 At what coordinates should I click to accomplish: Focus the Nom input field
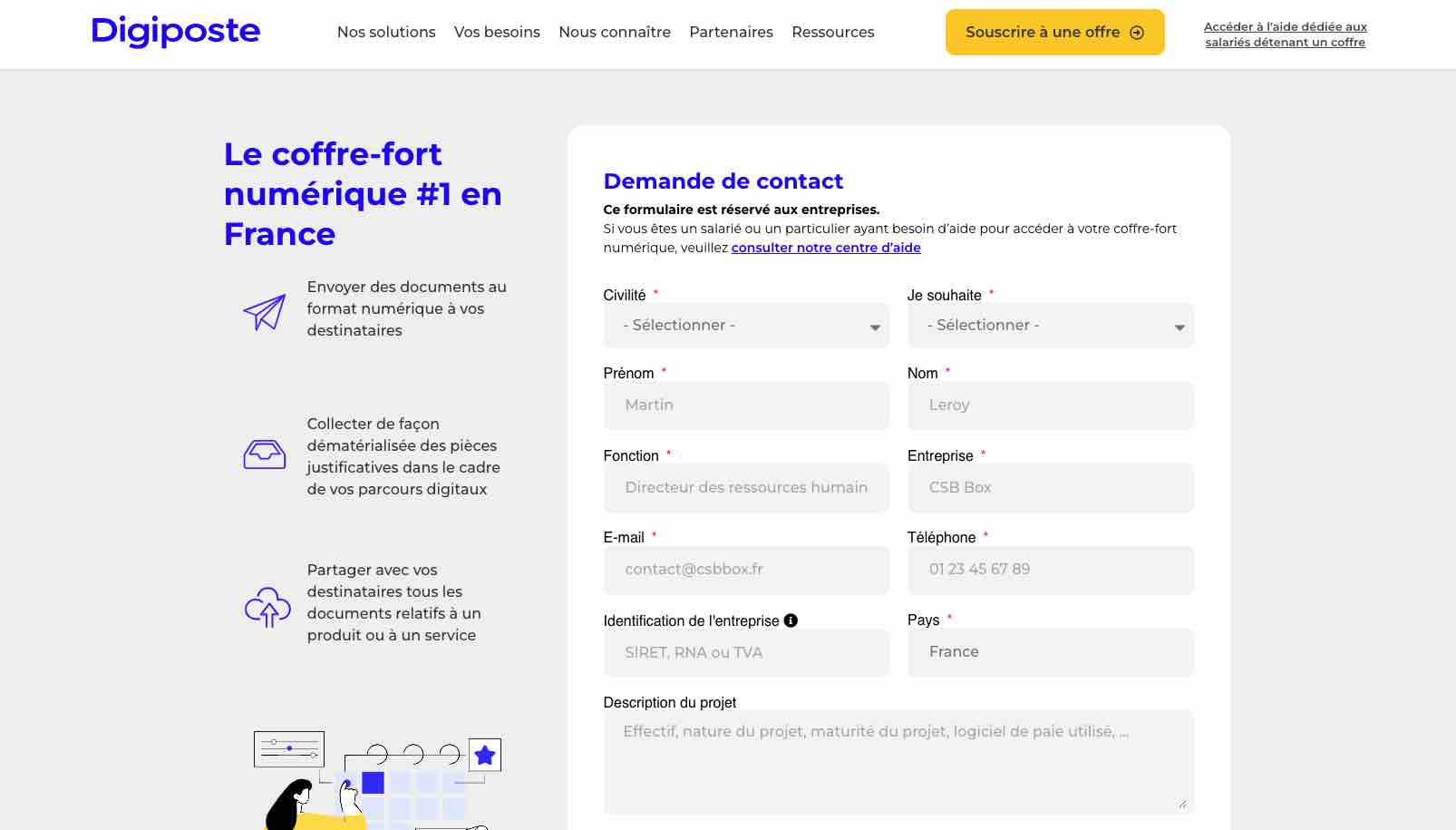(1051, 405)
